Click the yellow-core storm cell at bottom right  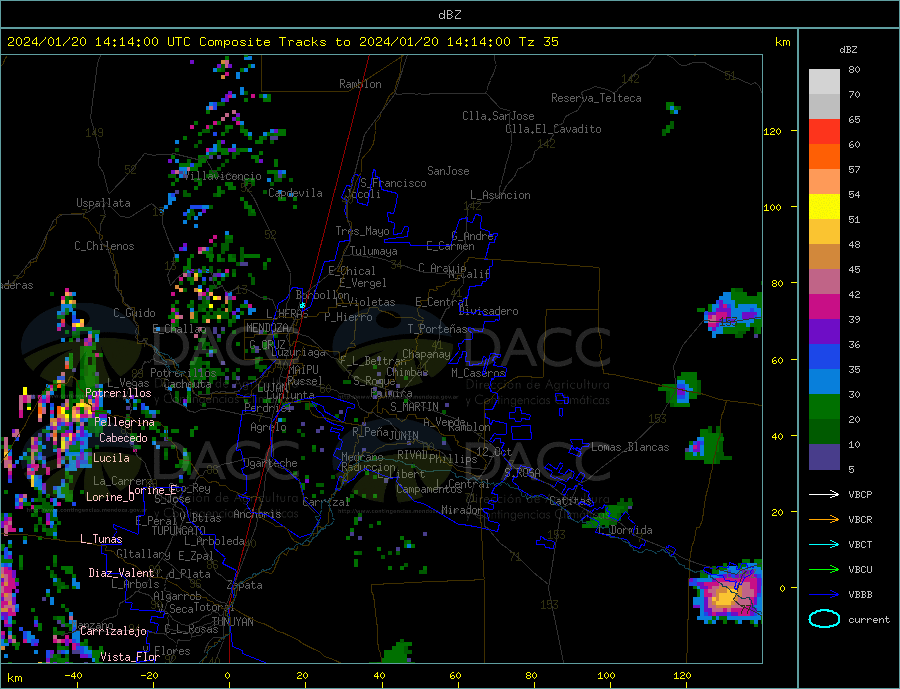tap(726, 595)
